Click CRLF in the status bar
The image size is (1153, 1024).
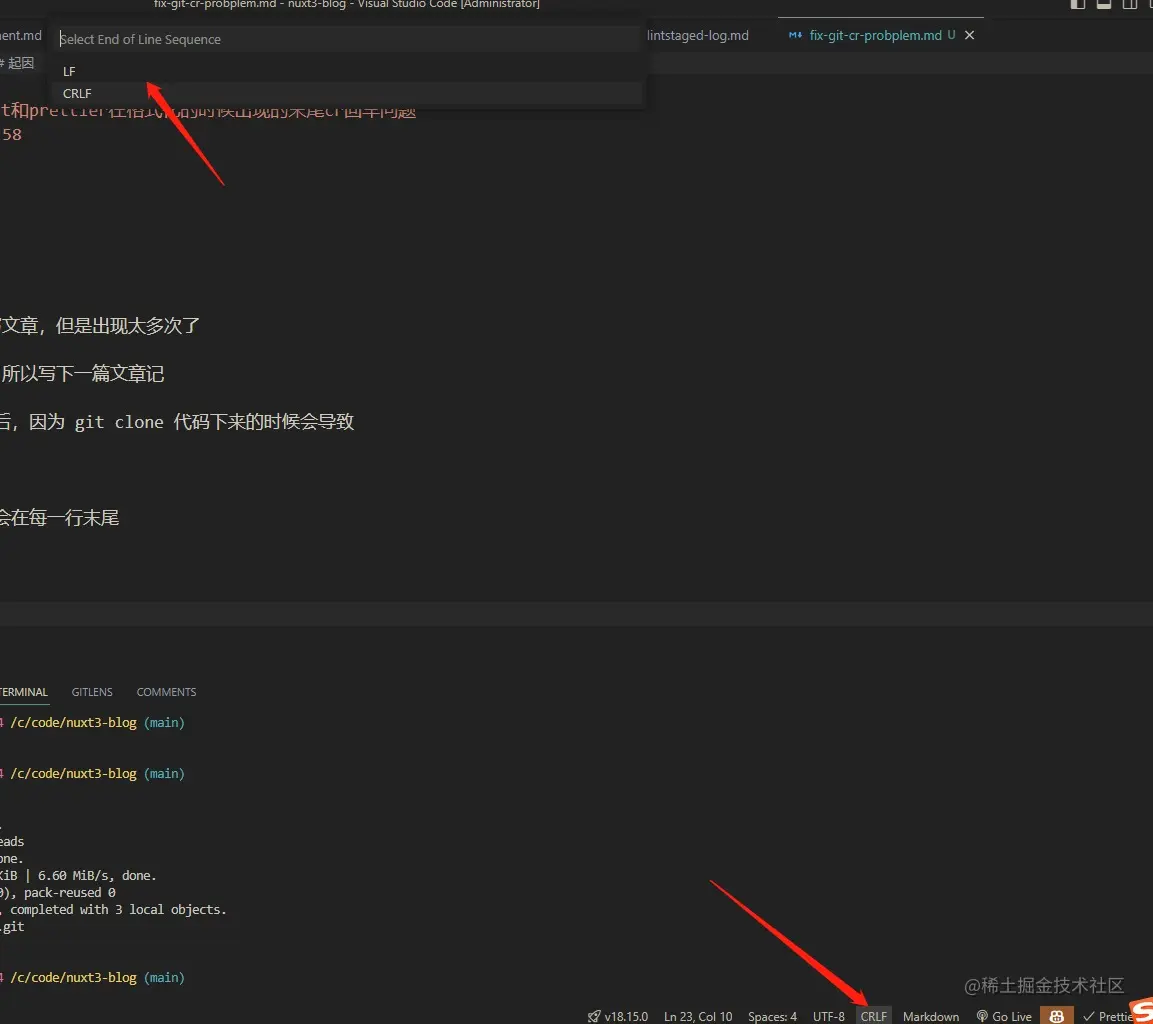874,1017
